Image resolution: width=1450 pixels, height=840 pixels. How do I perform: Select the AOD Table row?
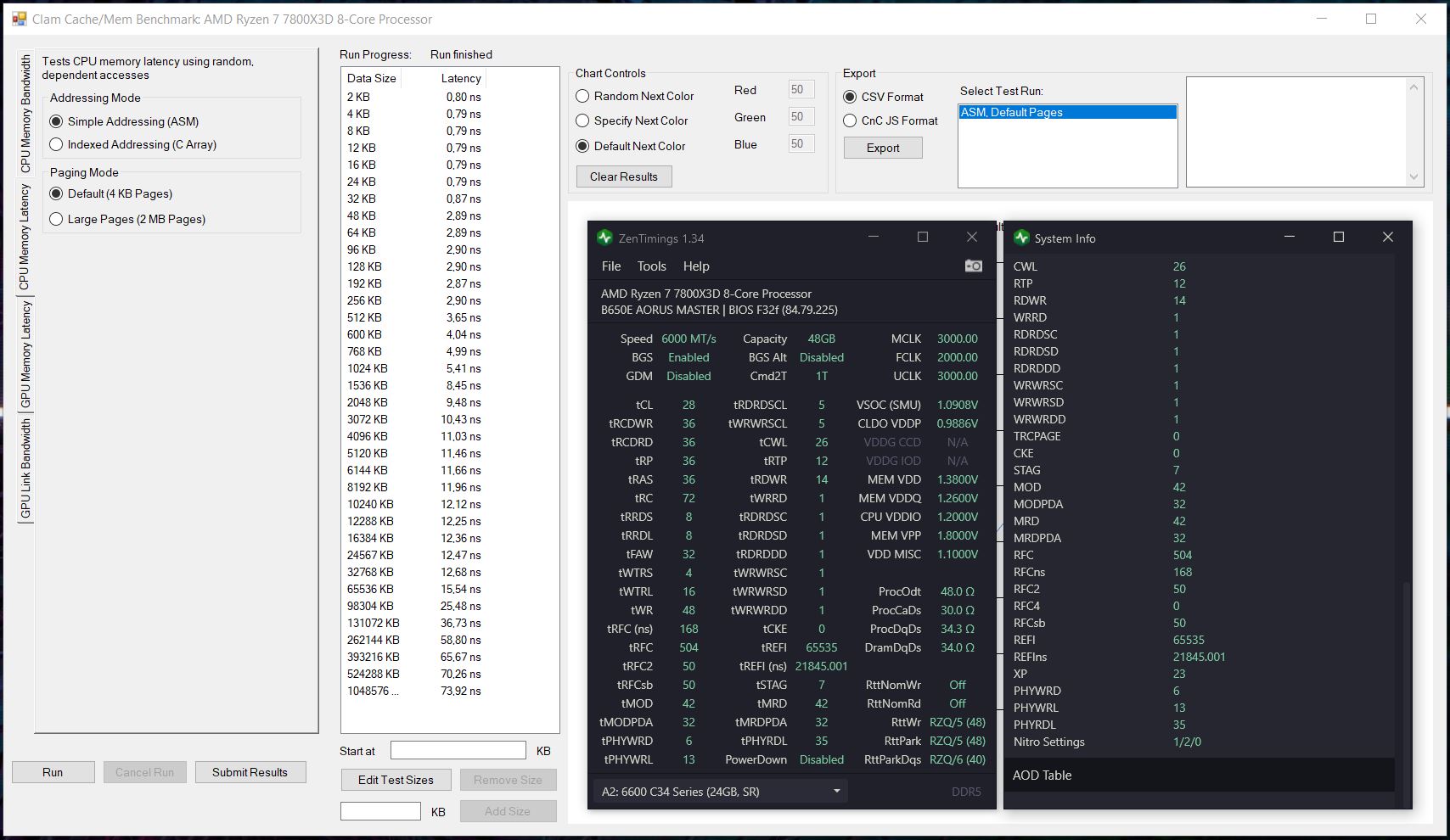1199,775
